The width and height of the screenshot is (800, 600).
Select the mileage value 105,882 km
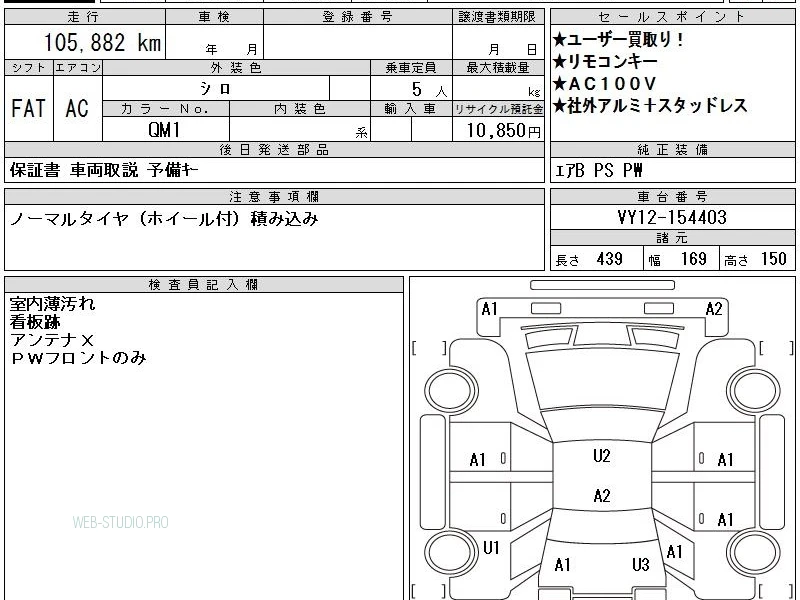click(x=103, y=42)
